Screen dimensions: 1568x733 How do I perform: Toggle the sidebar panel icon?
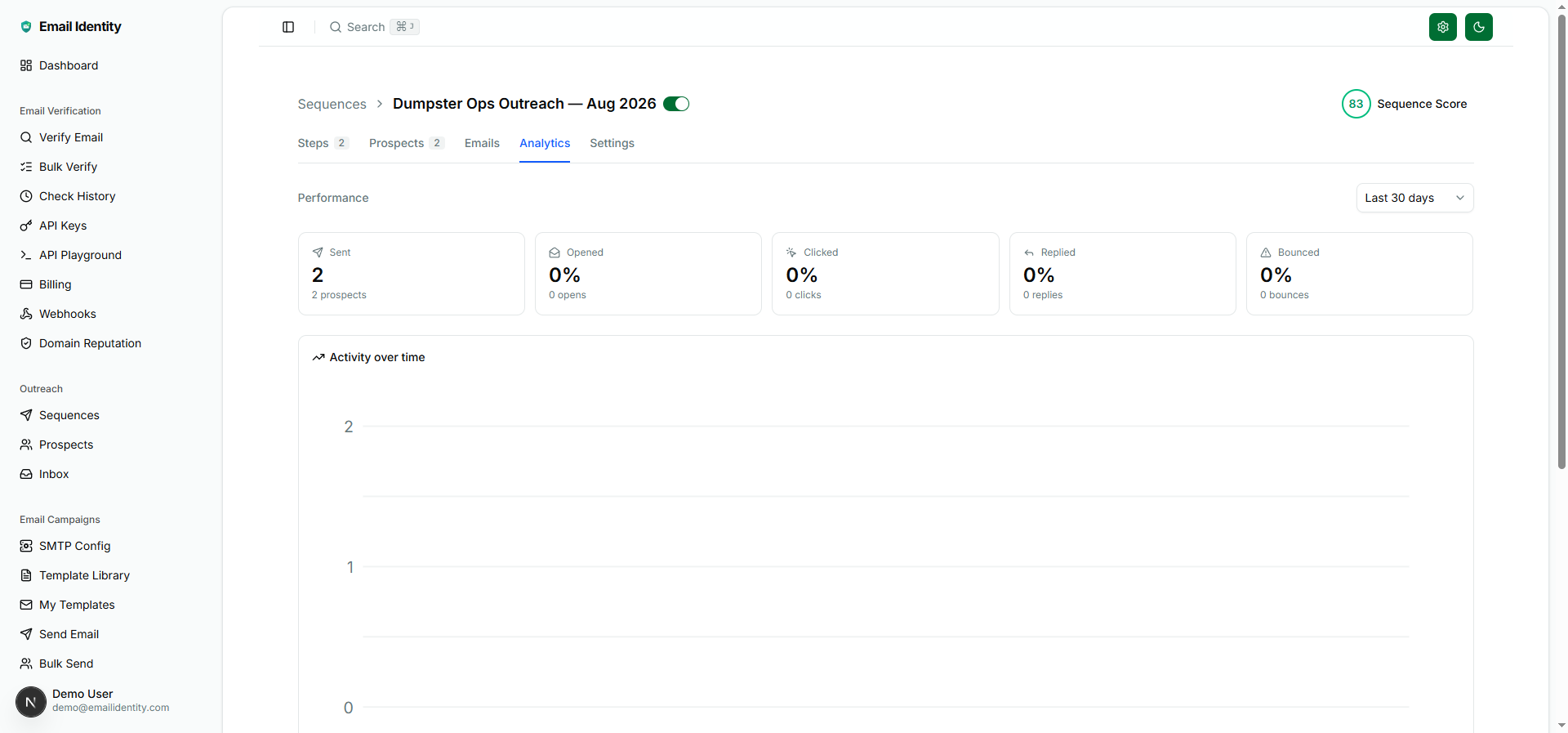[288, 27]
